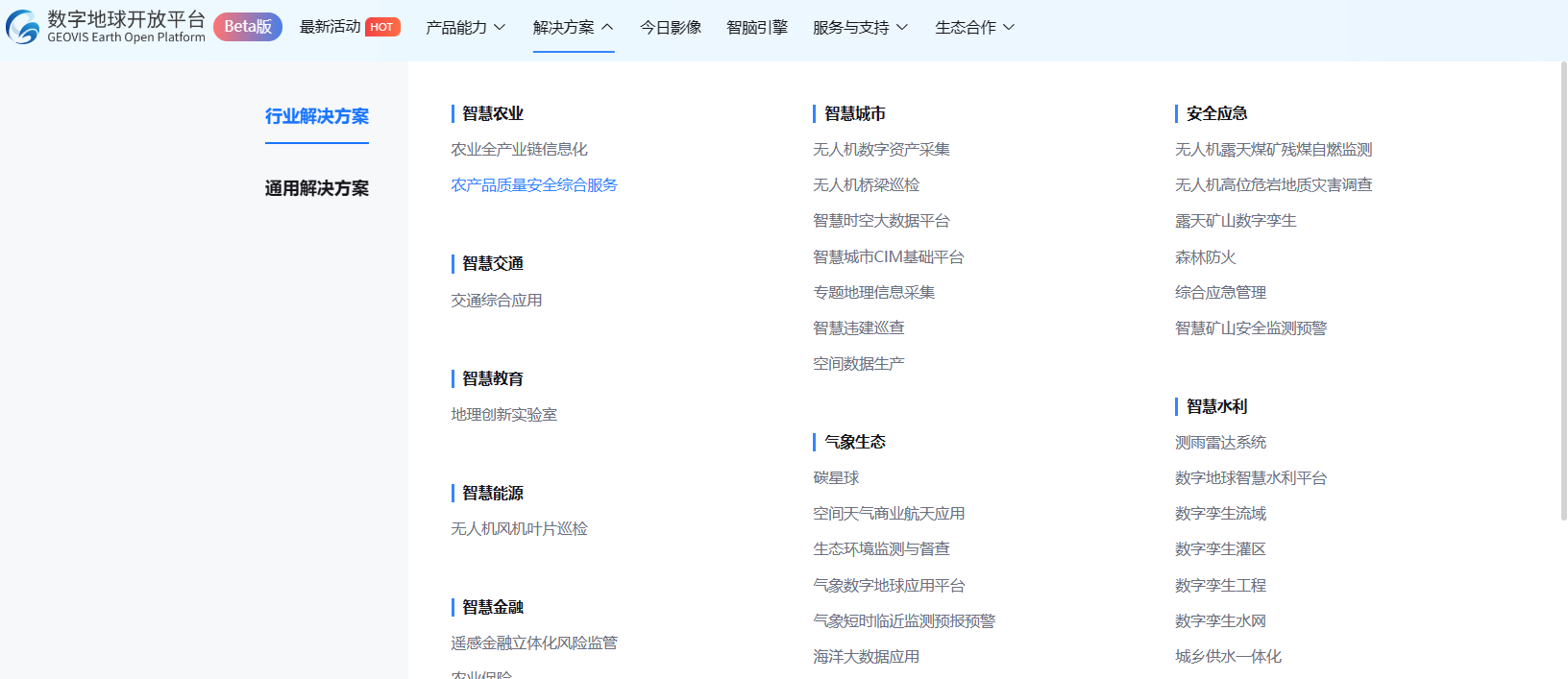Open the 智脑引擎 menu item
The width and height of the screenshot is (1568, 679).
[757, 28]
